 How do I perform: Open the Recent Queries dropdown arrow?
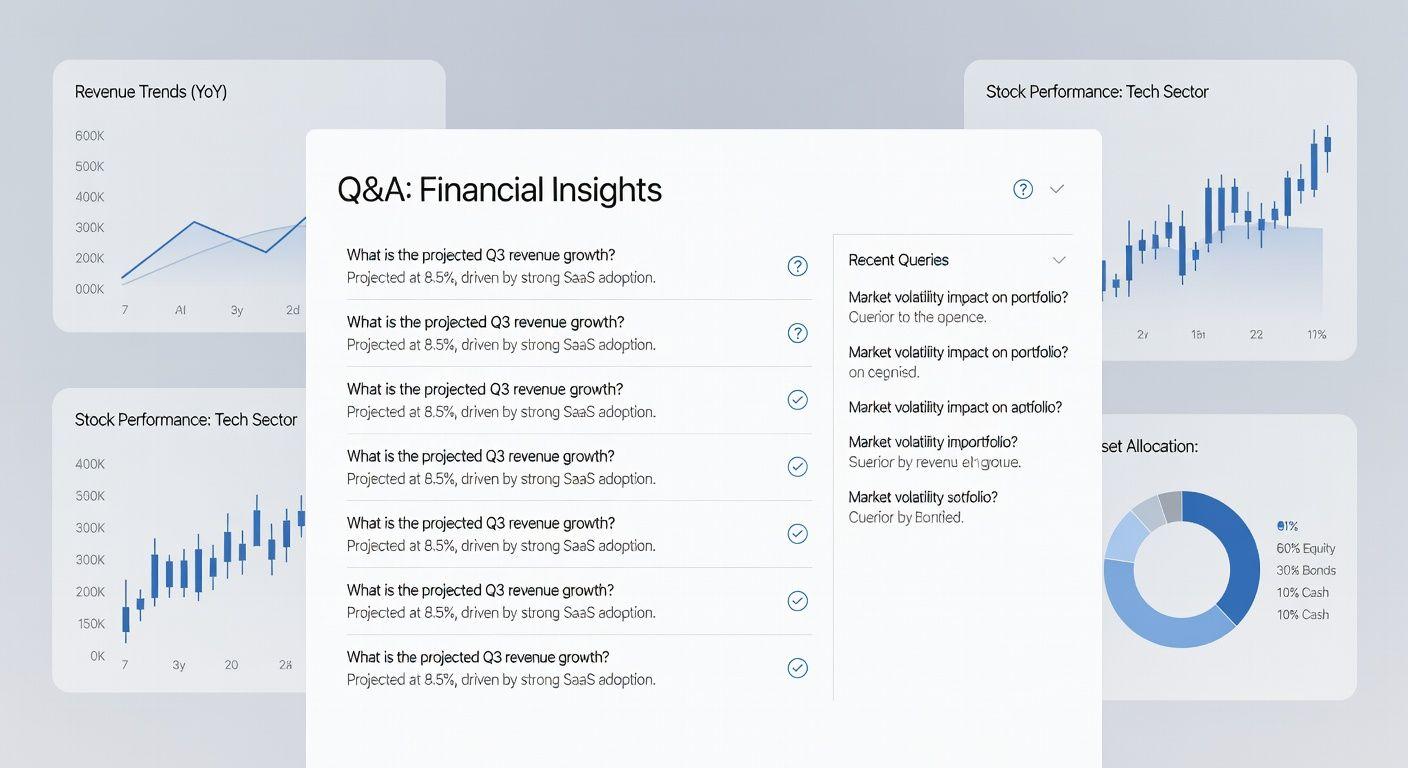pos(1058,260)
